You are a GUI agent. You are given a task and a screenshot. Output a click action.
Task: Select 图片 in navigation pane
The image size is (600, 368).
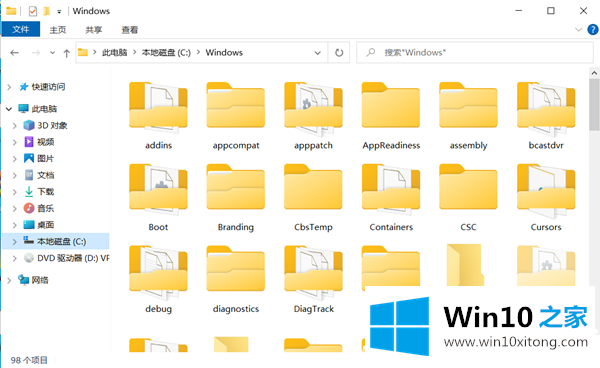click(46, 159)
